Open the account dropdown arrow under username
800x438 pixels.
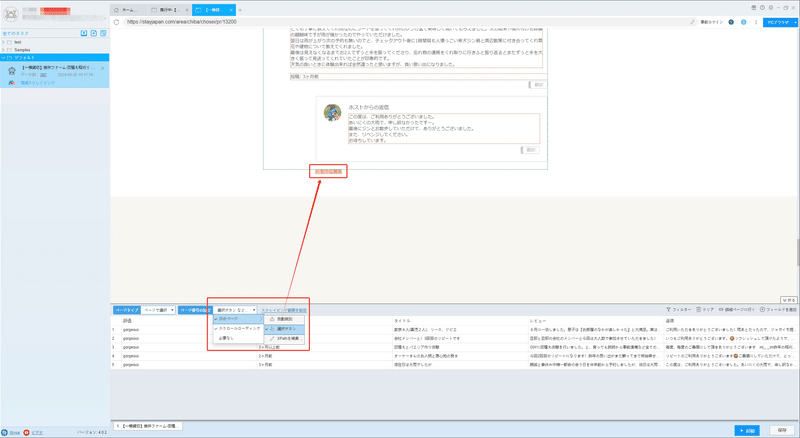click(106, 18)
